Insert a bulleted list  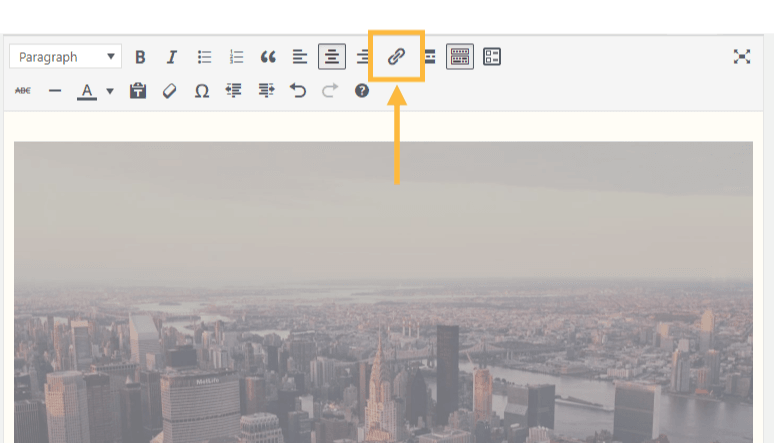point(204,57)
